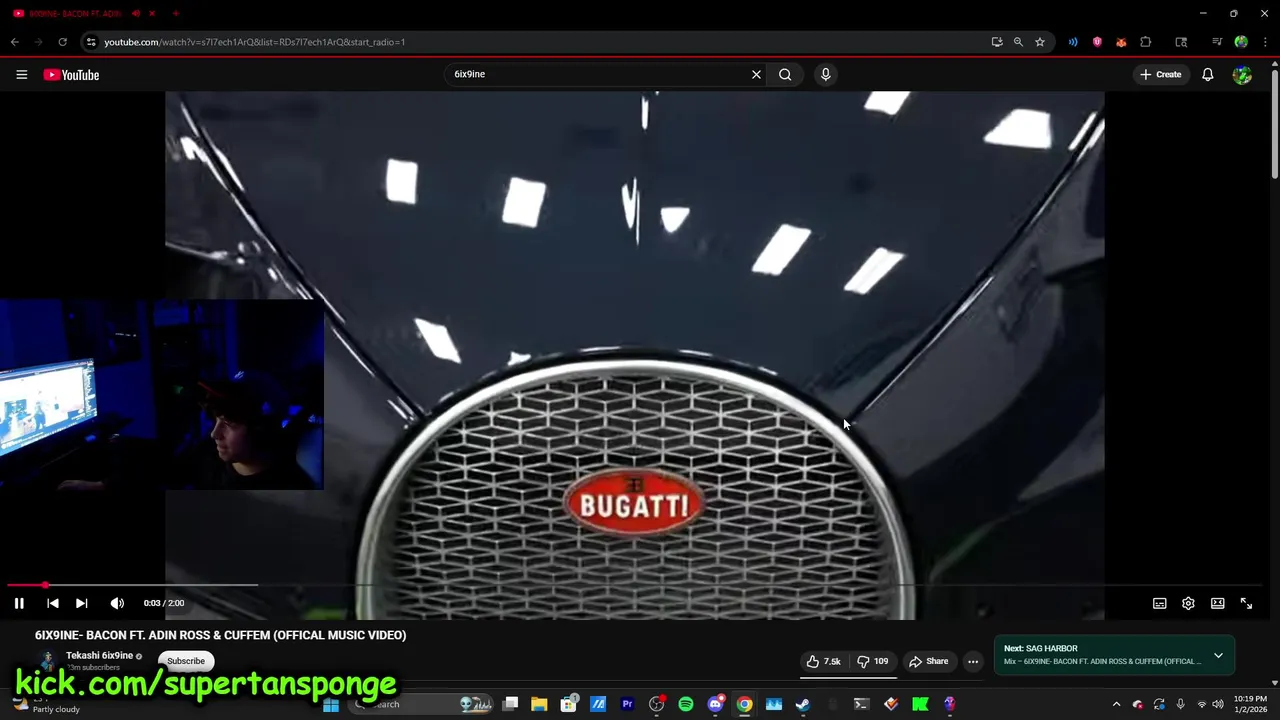Share the video

pyautogui.click(x=928, y=661)
